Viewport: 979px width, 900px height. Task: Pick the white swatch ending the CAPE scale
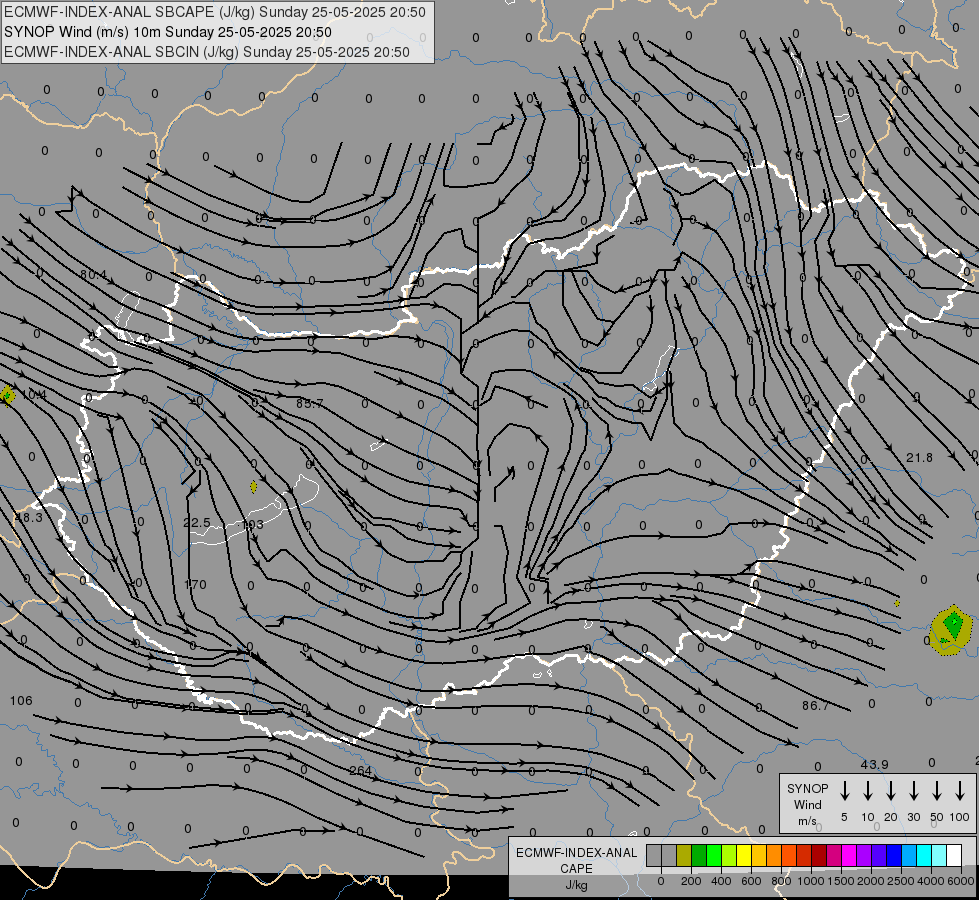point(955,855)
